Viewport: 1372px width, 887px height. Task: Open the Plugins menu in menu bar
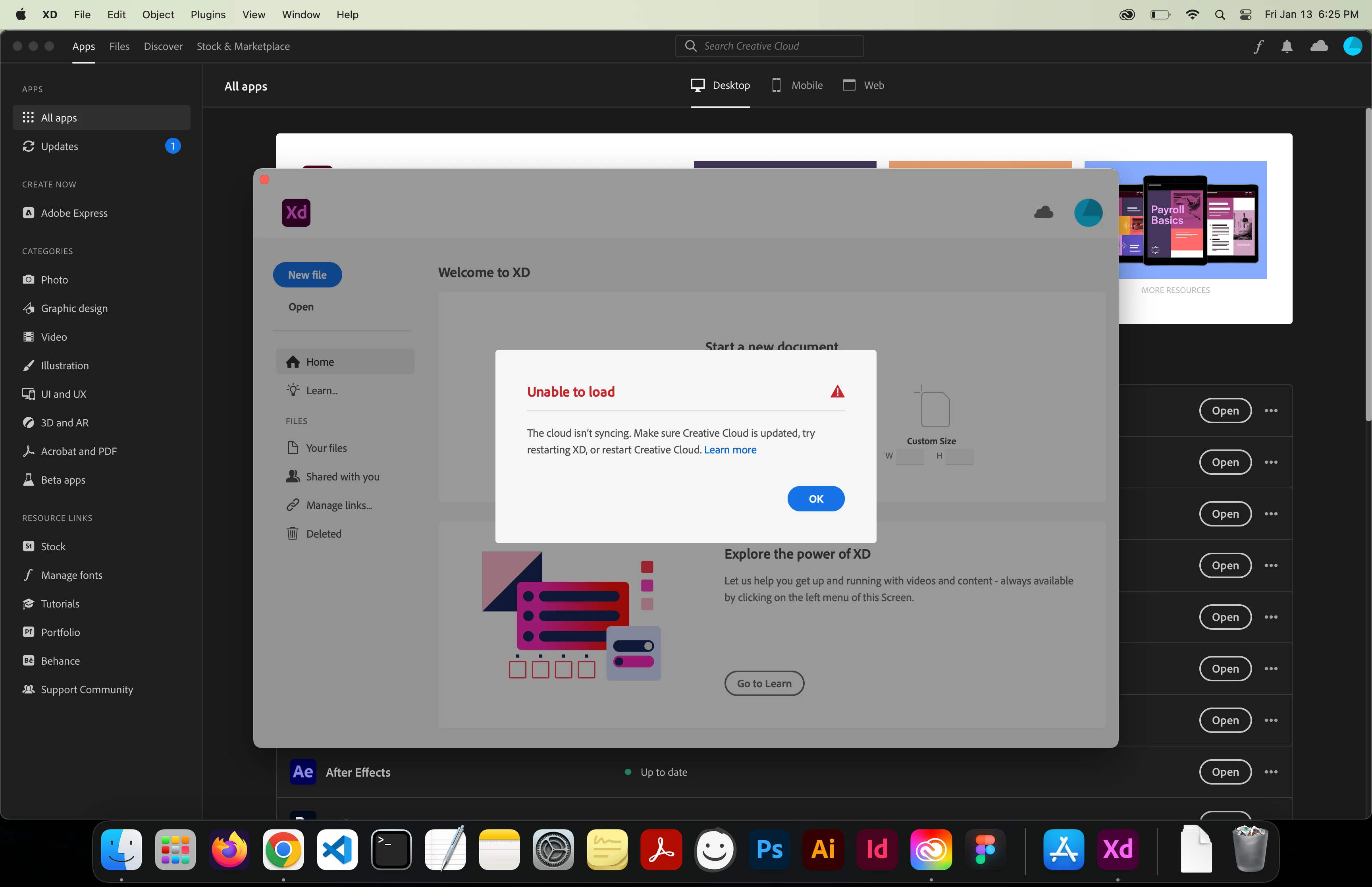click(x=208, y=15)
